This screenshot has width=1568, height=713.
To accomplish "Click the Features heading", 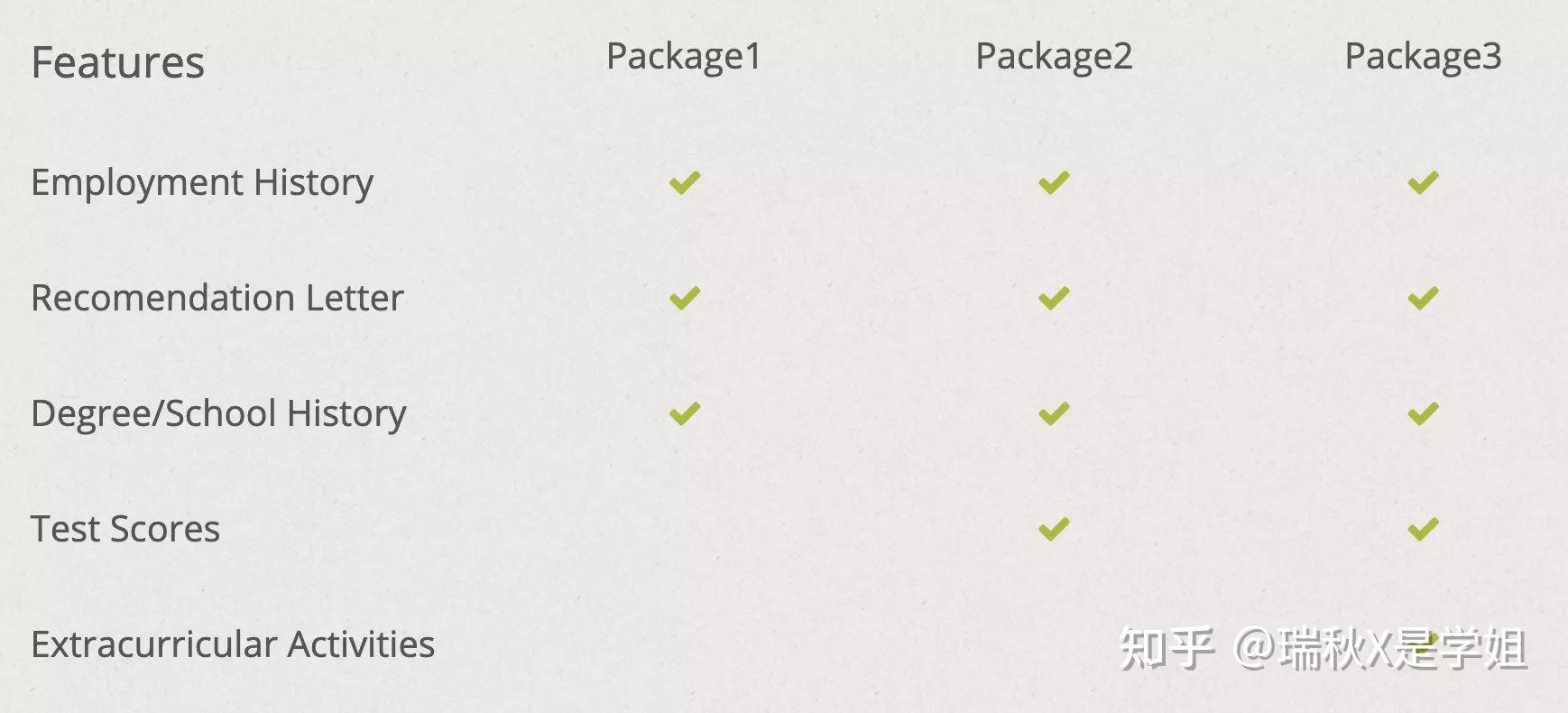I will 118,63.
